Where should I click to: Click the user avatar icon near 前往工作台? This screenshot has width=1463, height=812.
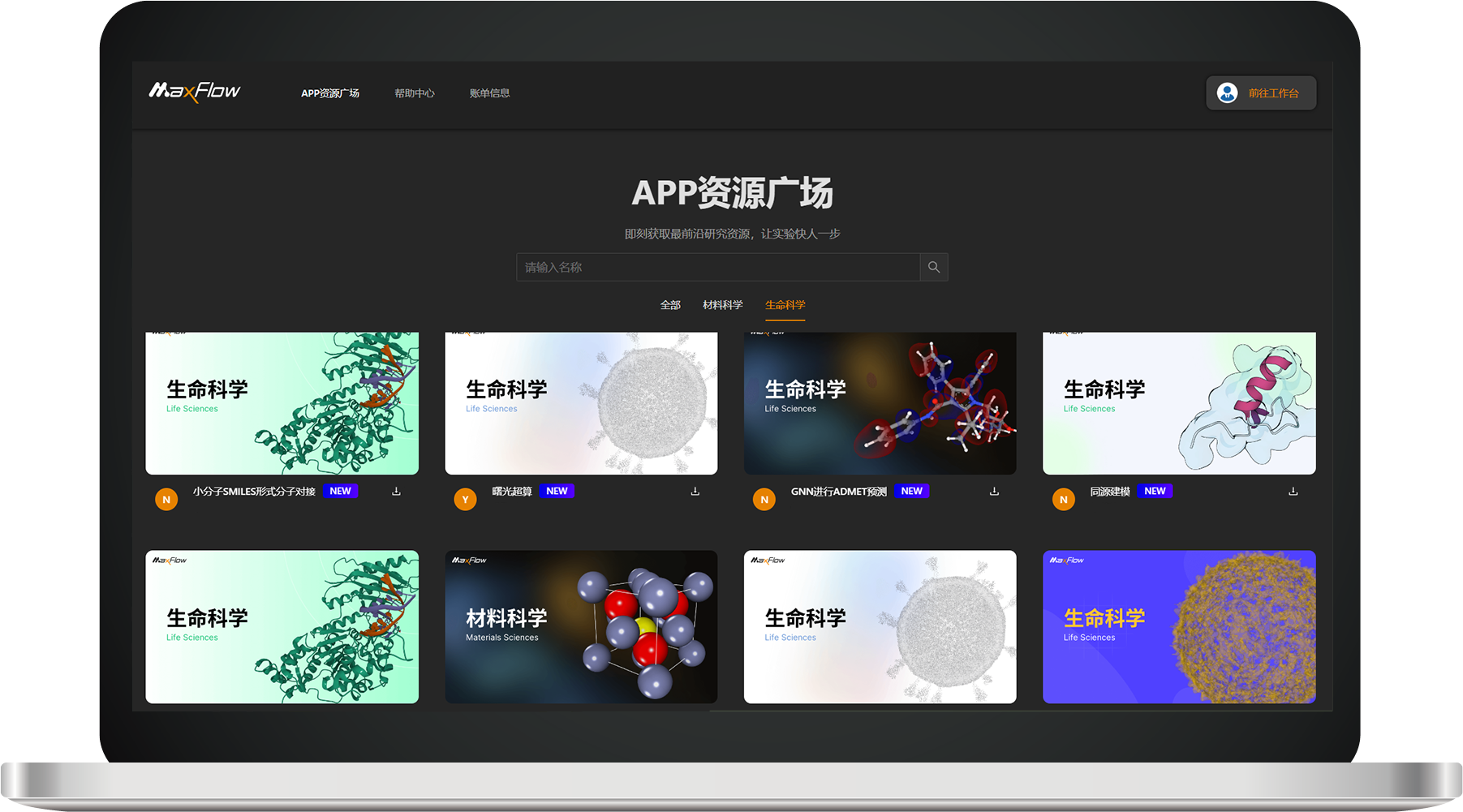[x=1227, y=92]
